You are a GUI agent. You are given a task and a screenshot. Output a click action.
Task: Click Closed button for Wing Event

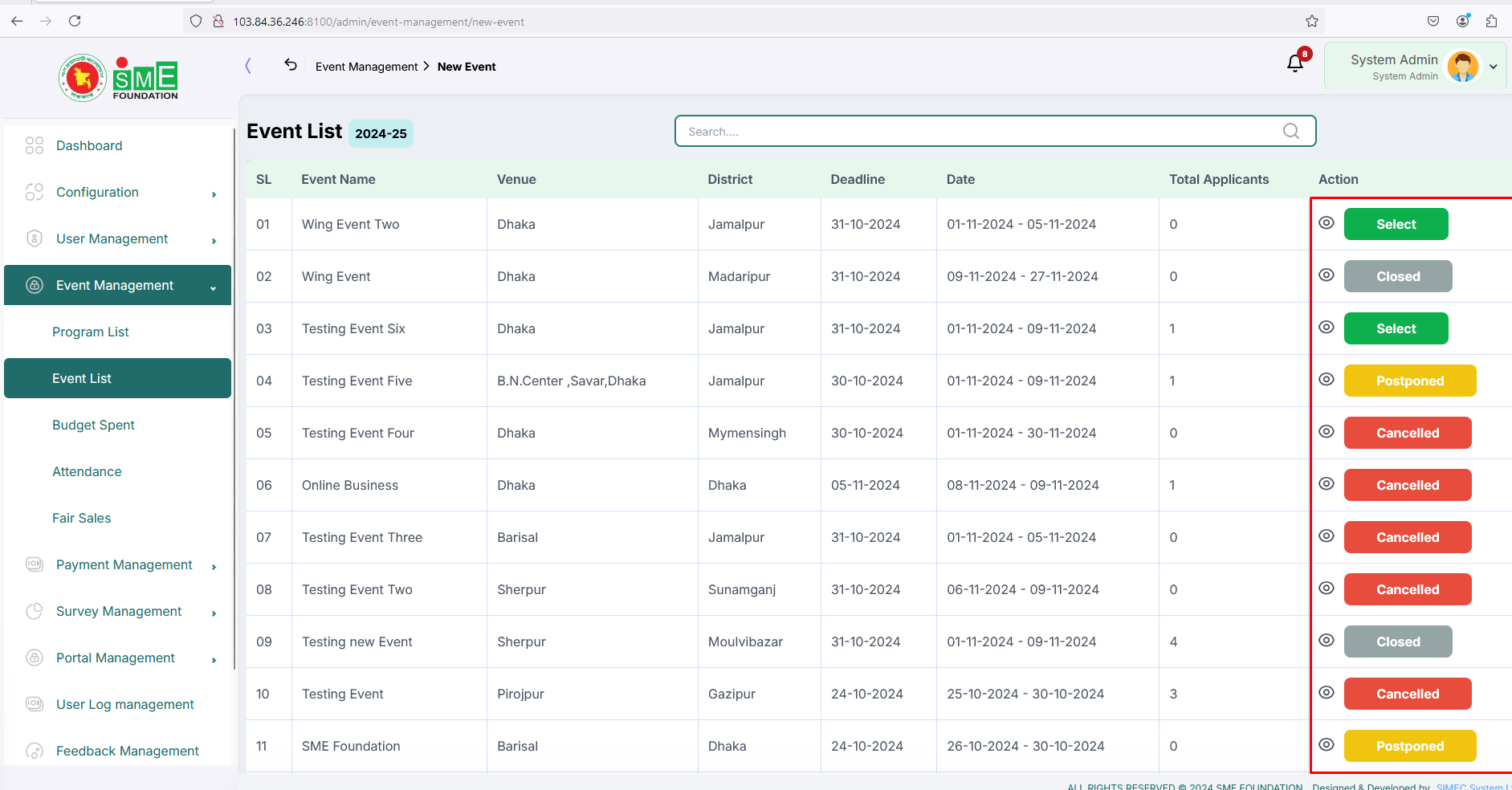click(x=1398, y=276)
